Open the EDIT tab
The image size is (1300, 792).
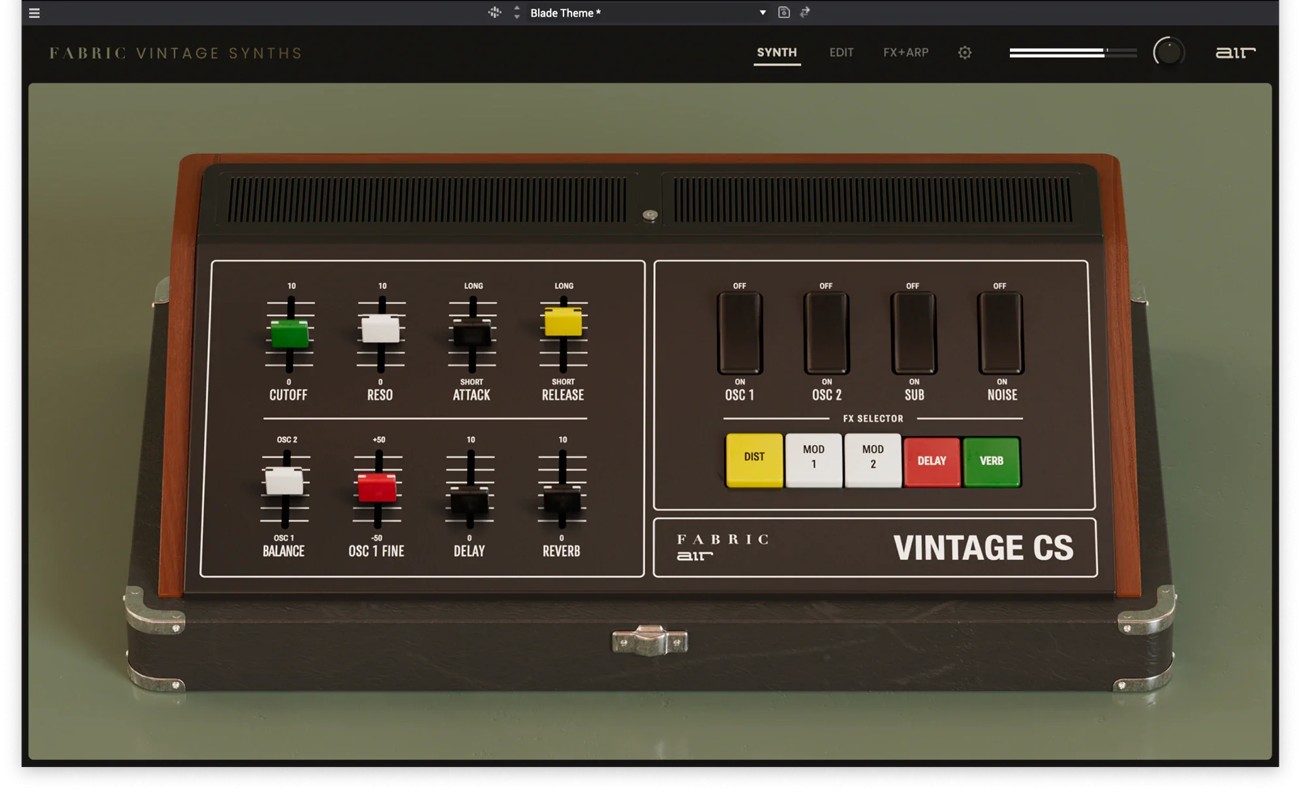click(x=842, y=53)
